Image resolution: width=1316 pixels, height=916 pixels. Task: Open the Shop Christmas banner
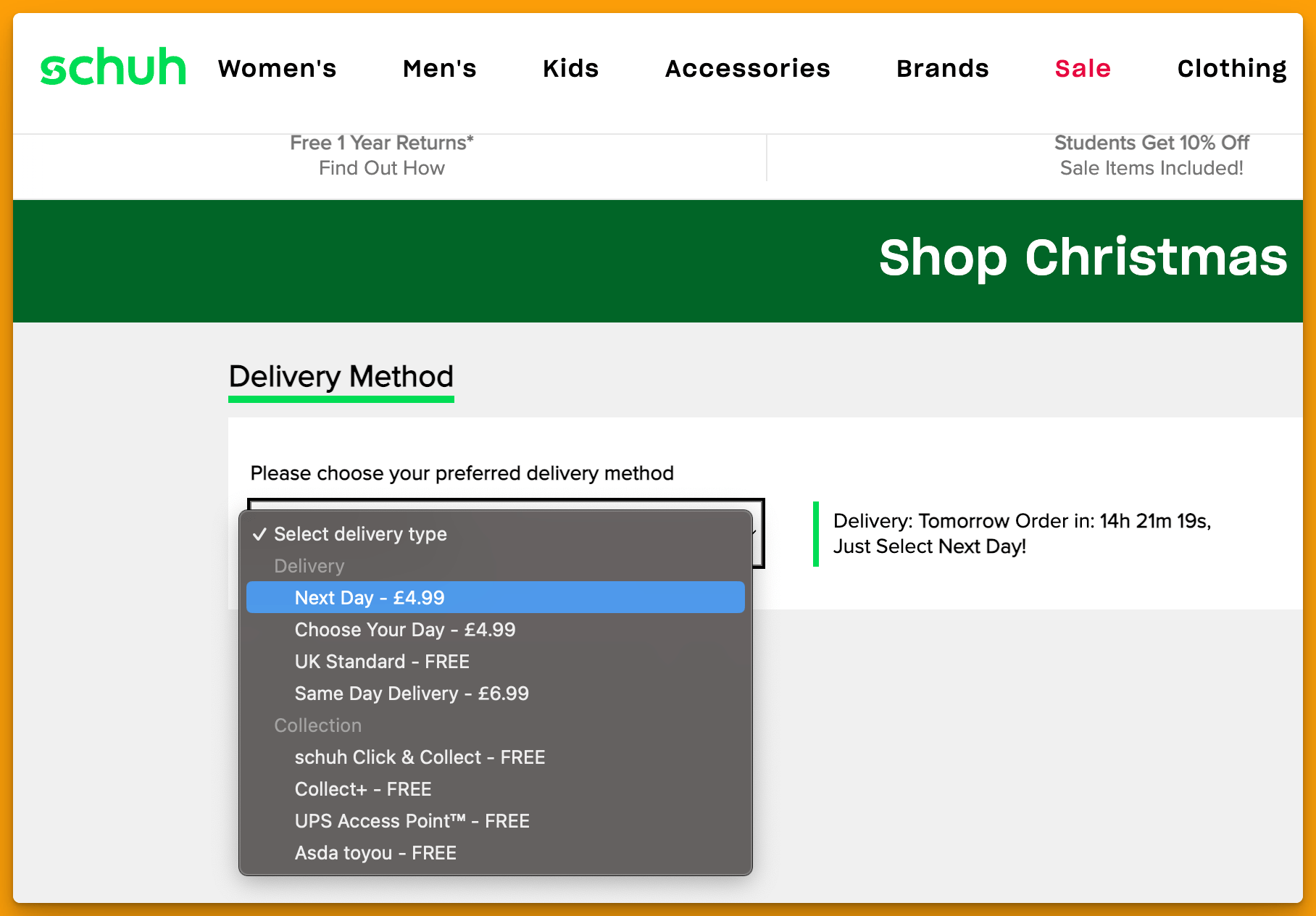(x=658, y=261)
